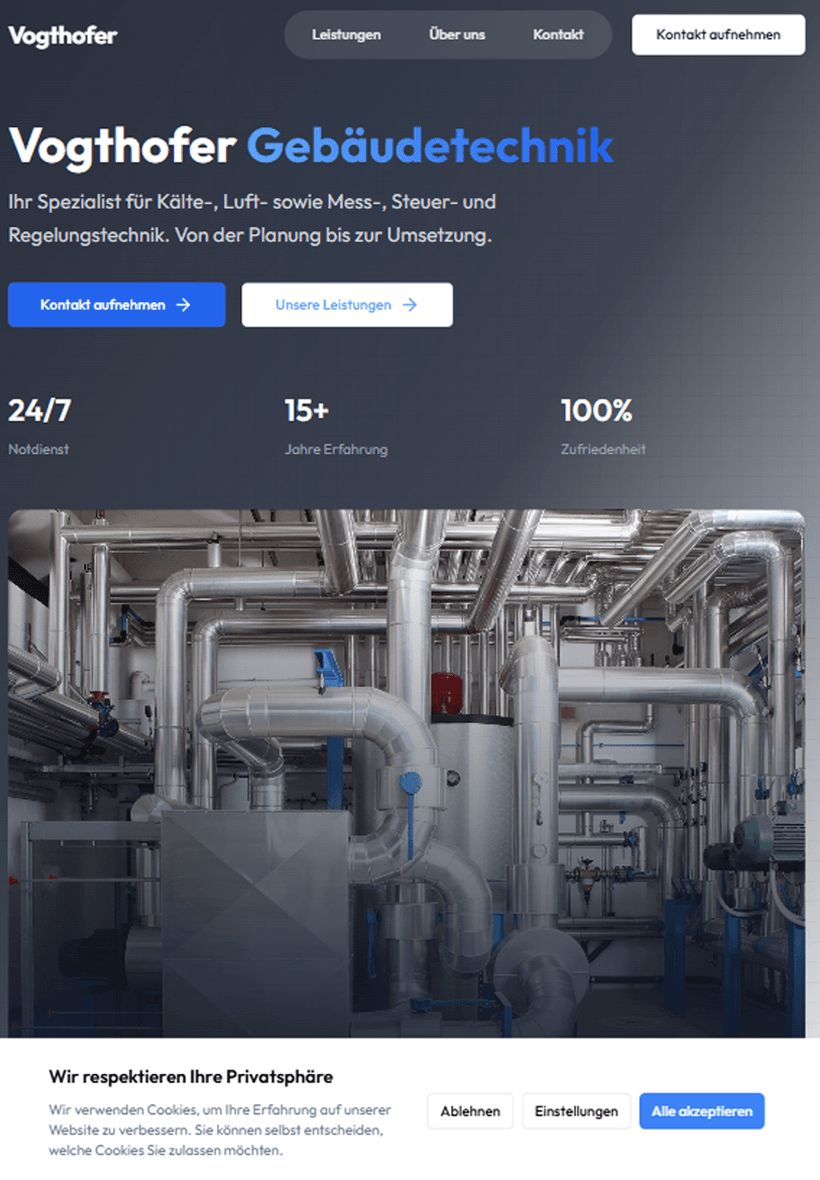This screenshot has width=820, height=1180.
Task: Click the arrow icon in Unsere Leistungen button
Action: click(409, 305)
